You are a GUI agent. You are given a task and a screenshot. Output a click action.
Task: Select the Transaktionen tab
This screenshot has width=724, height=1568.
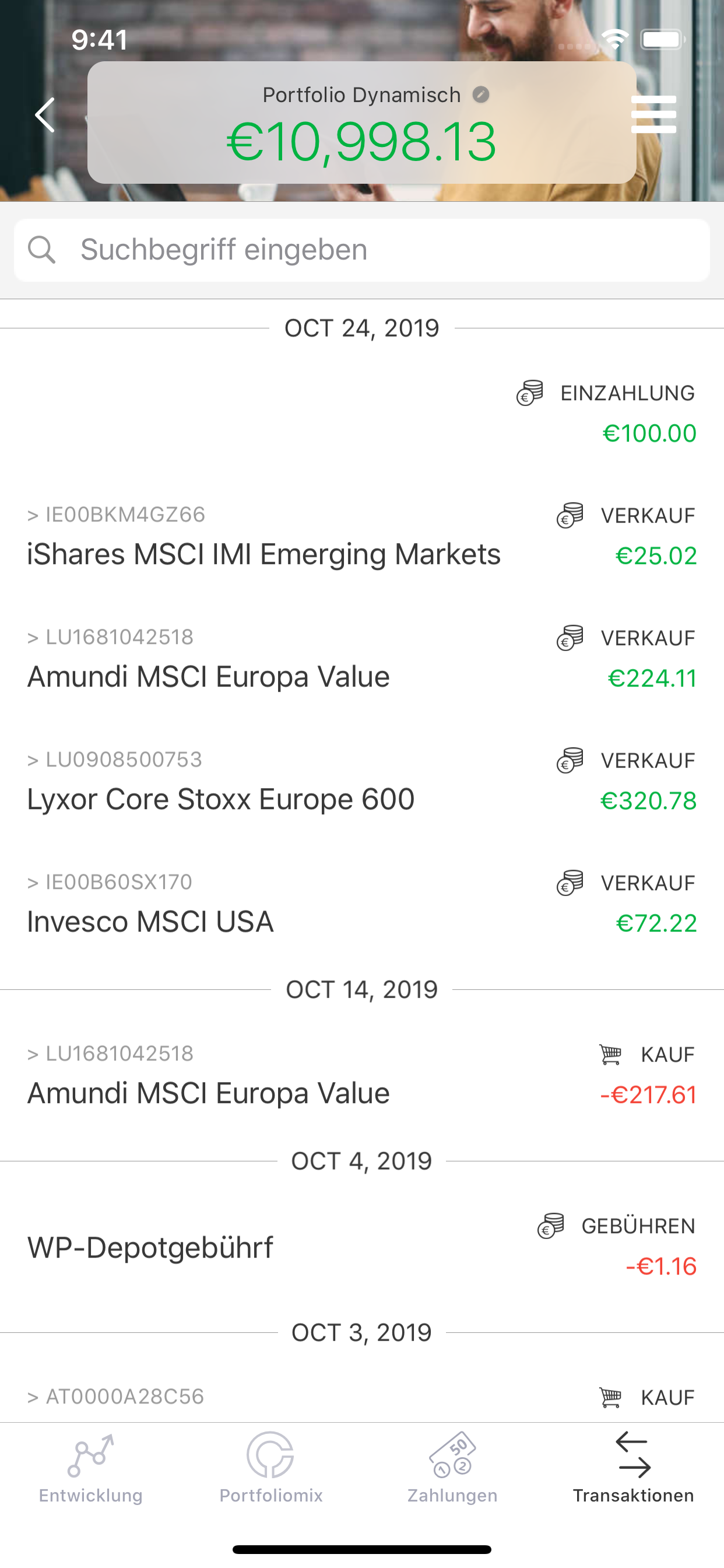pos(633,1468)
